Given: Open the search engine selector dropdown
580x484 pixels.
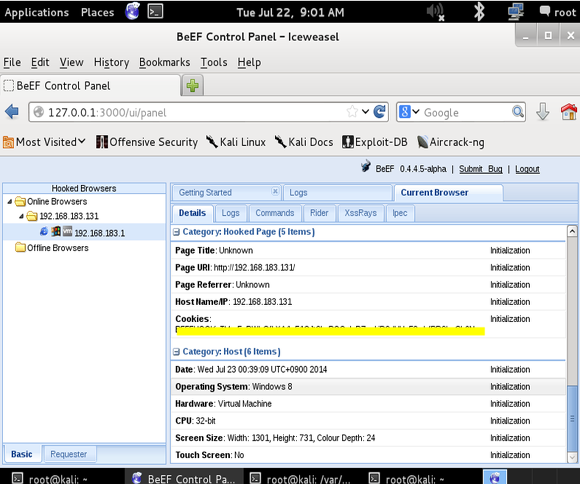Looking at the screenshot, I should tap(409, 112).
